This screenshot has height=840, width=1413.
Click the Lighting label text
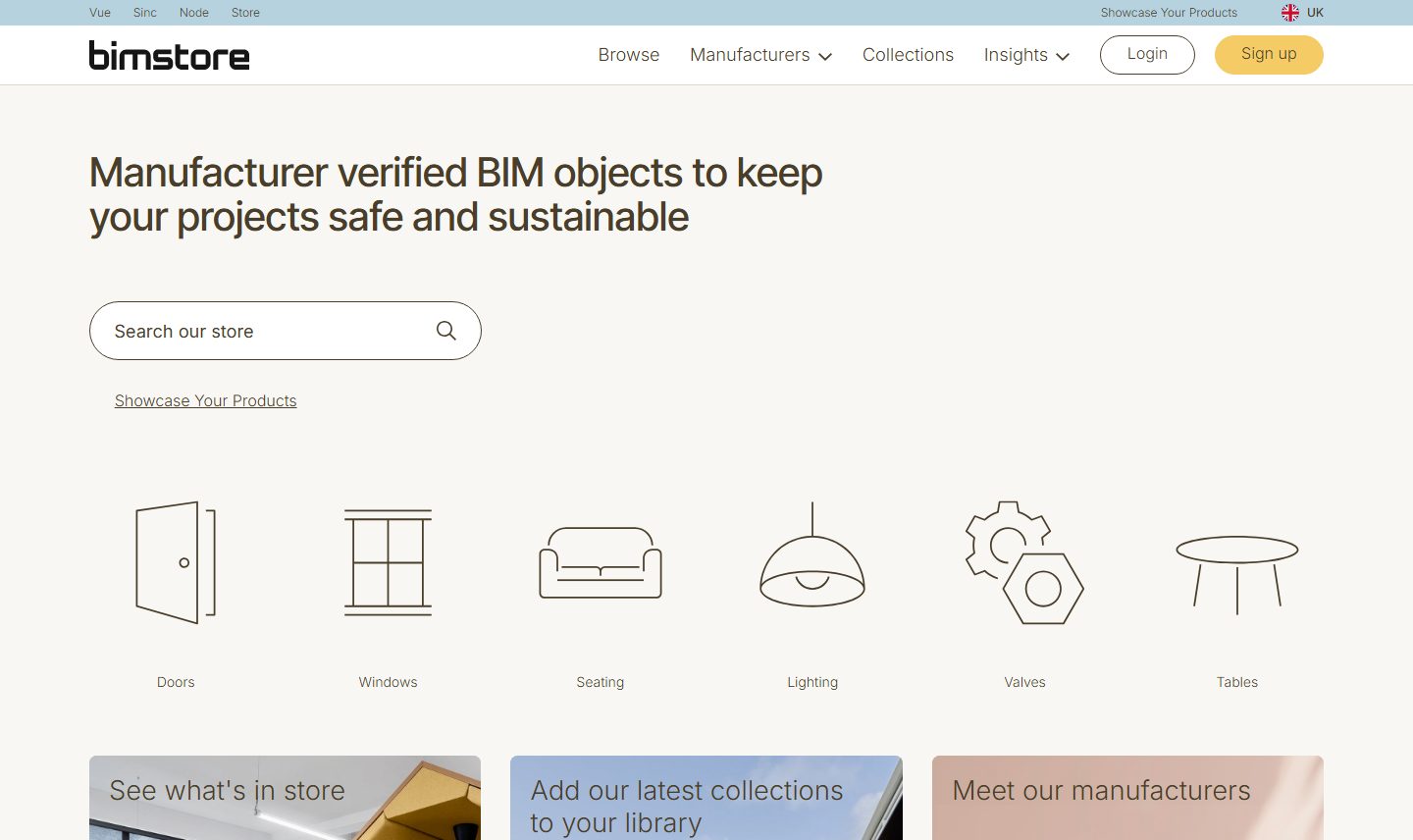click(812, 682)
